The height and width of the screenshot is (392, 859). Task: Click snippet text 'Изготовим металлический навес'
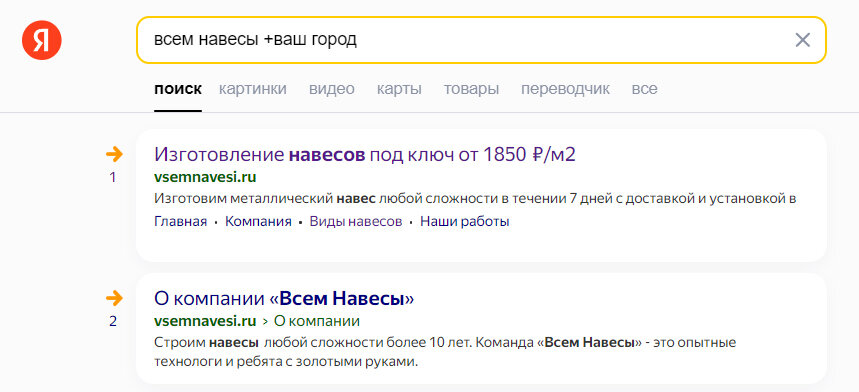point(265,199)
